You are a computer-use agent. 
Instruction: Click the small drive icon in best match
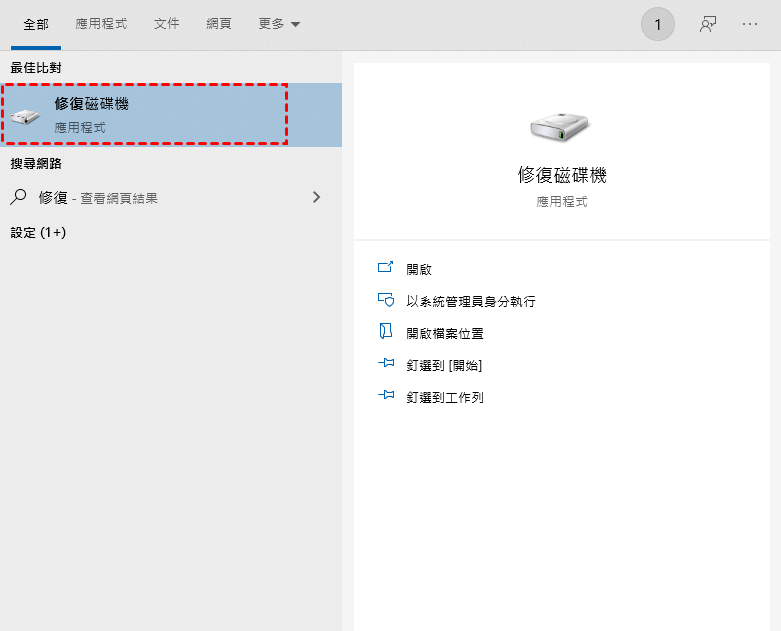click(25, 115)
